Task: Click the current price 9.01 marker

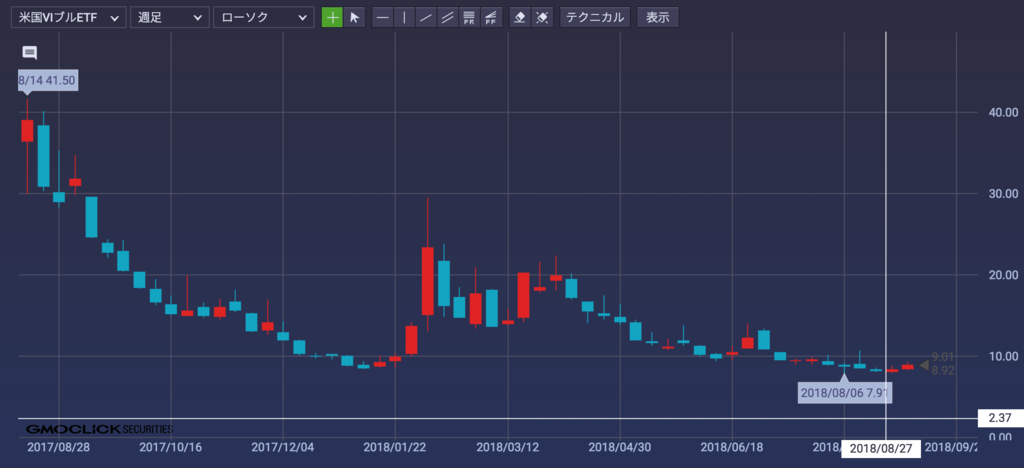Action: tap(943, 357)
